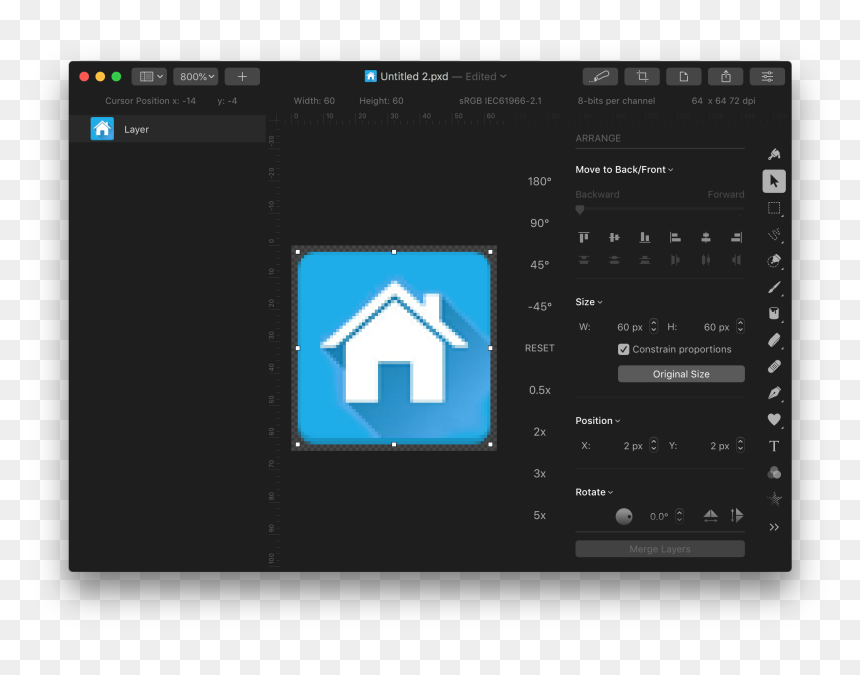Flip the layer horizontally
The image size is (860, 675).
coord(710,515)
